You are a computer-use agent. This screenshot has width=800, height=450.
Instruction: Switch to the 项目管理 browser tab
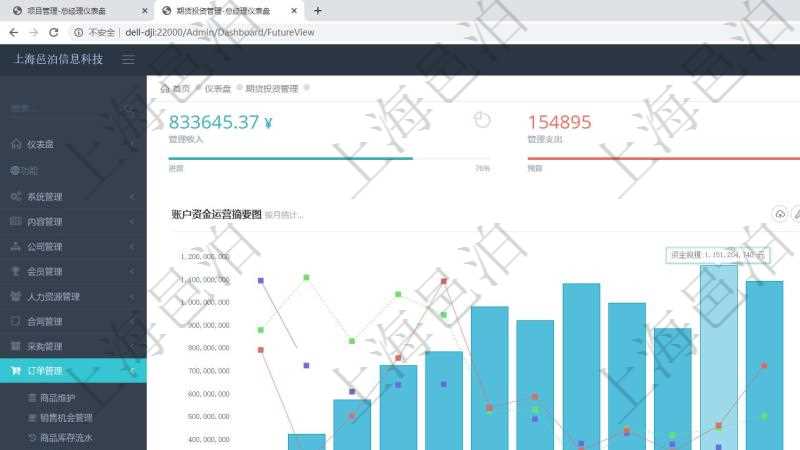click(x=75, y=11)
